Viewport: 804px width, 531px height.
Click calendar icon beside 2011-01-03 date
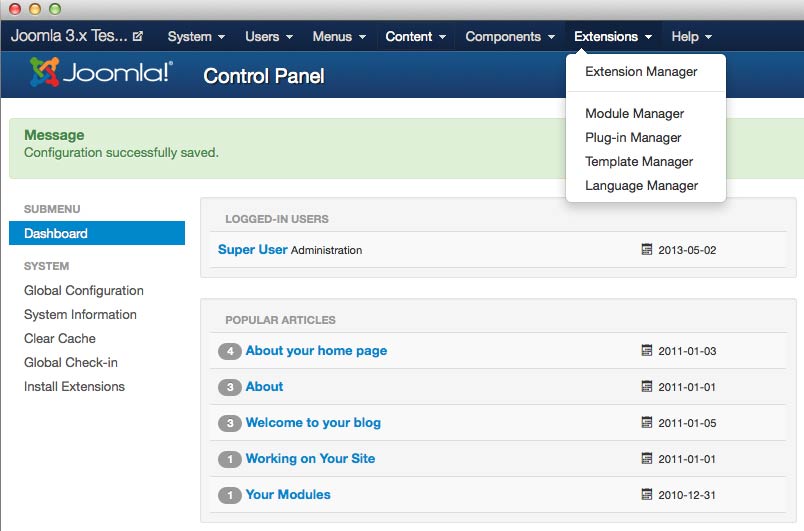[646, 351]
